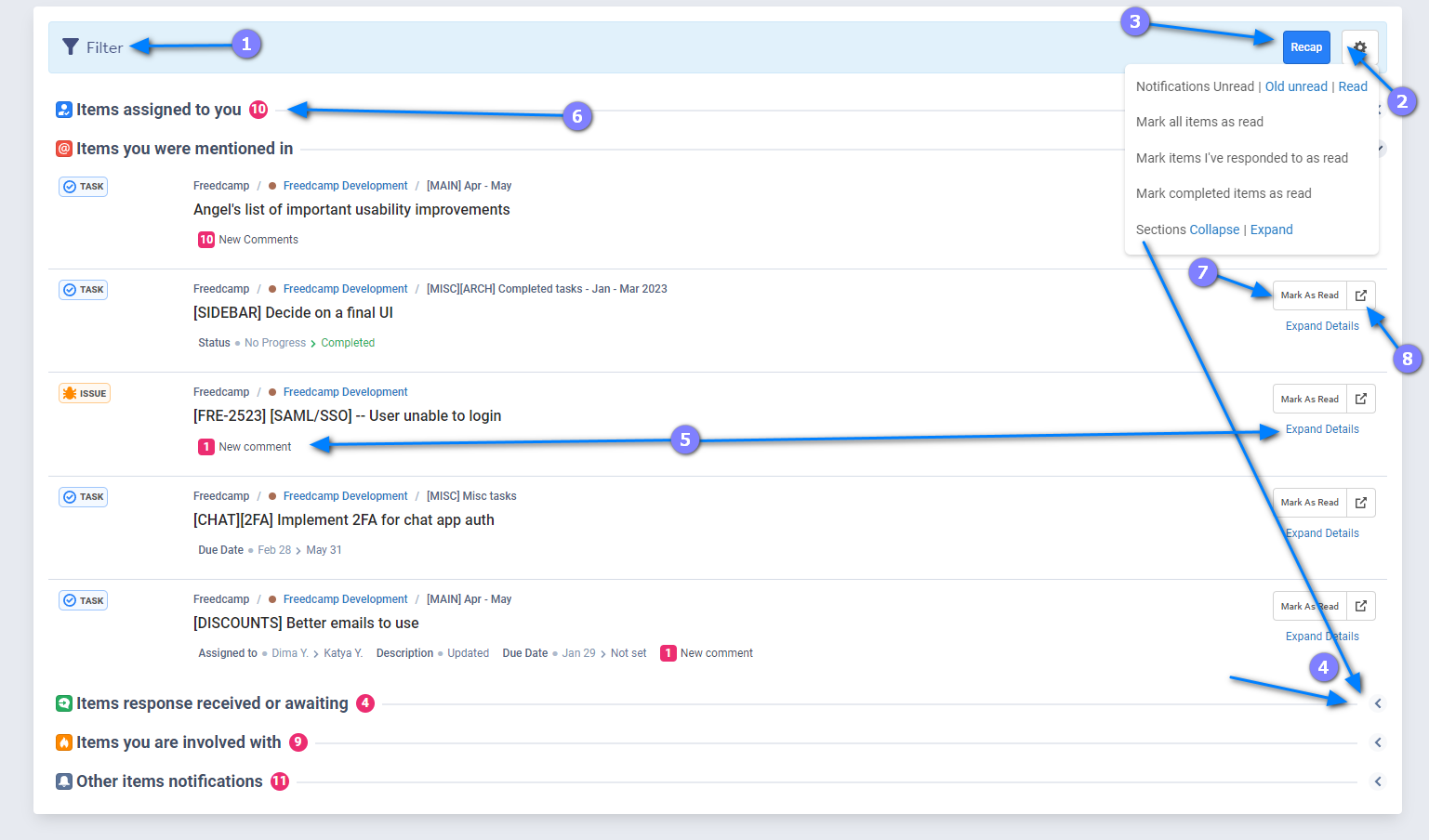
Task: Open FRE-2523 issue external link icon
Action: tap(1360, 400)
